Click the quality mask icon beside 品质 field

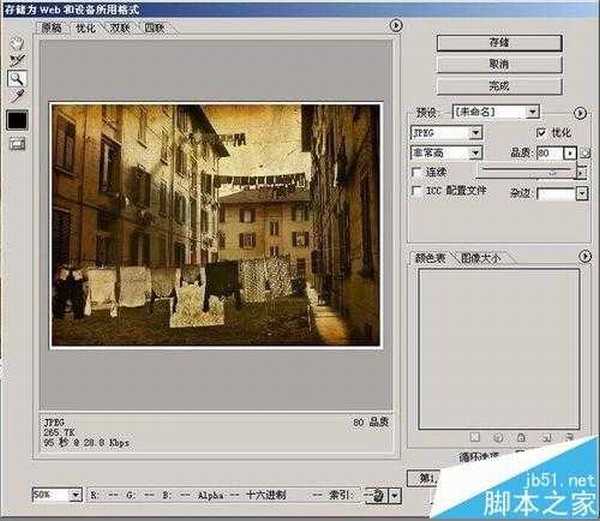point(587,153)
